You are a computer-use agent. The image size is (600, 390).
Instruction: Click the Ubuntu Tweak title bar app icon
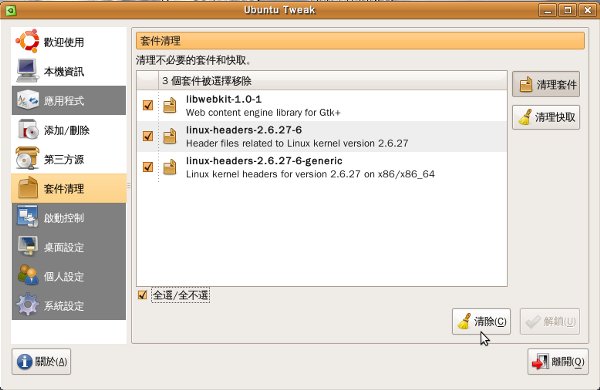tap(11, 10)
